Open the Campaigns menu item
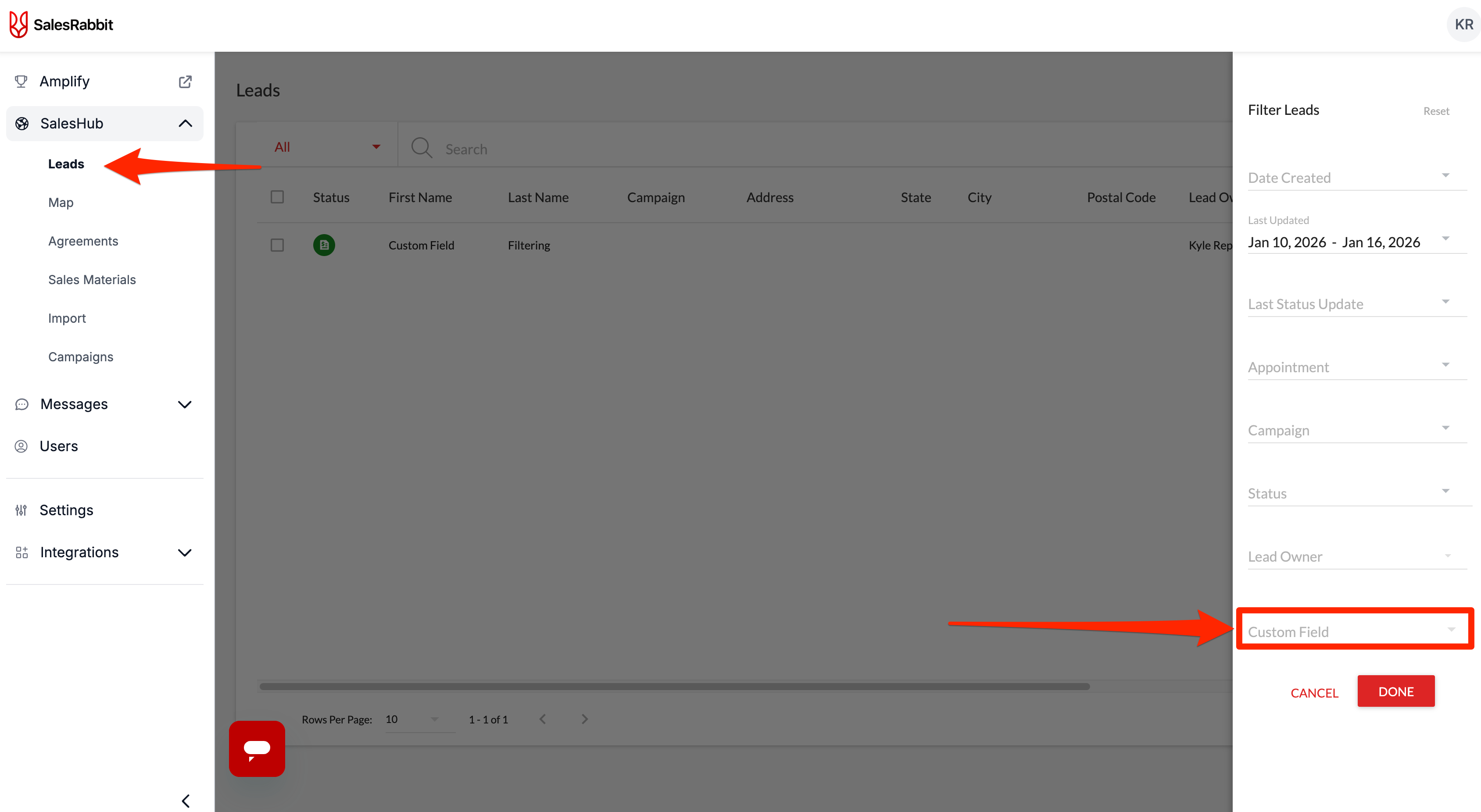The image size is (1481, 812). click(80, 357)
